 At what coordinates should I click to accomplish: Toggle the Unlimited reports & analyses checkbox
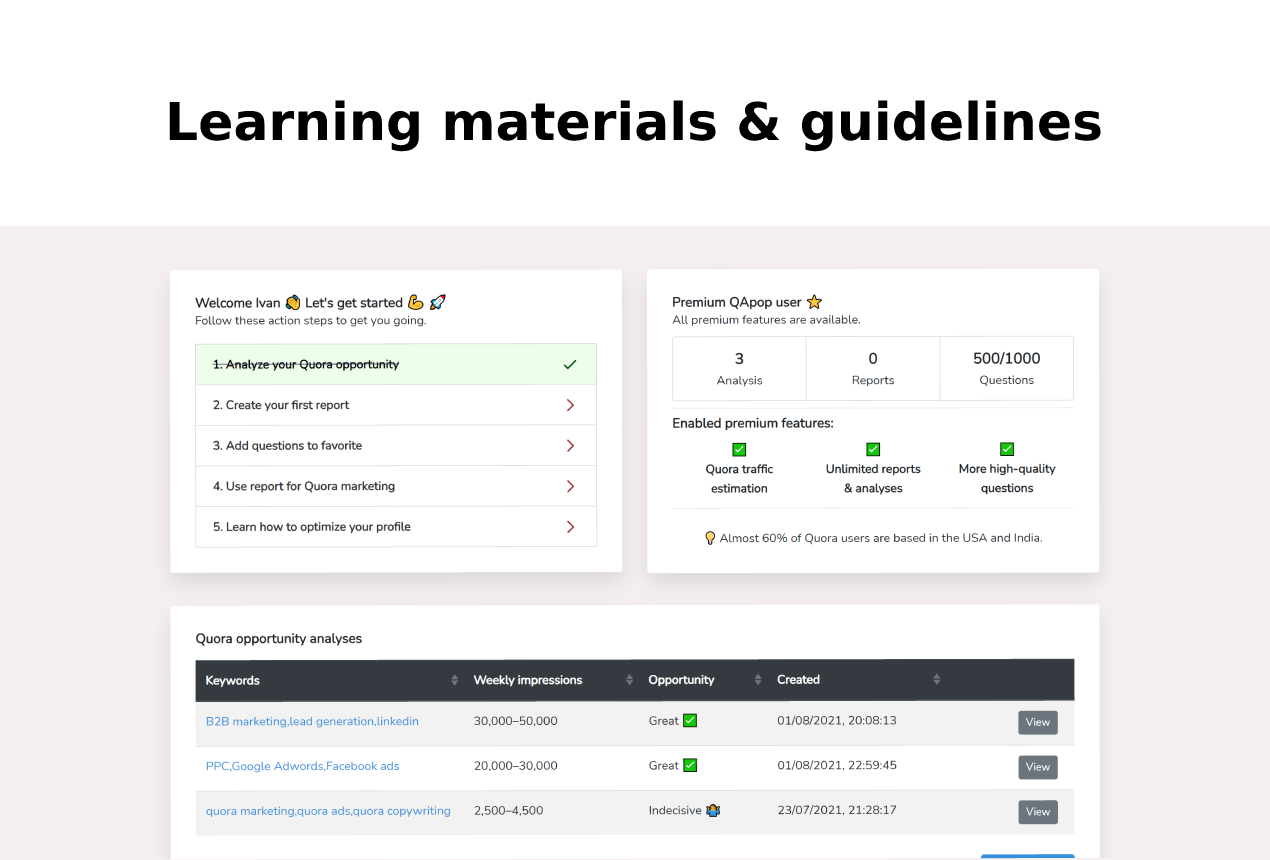(873, 449)
